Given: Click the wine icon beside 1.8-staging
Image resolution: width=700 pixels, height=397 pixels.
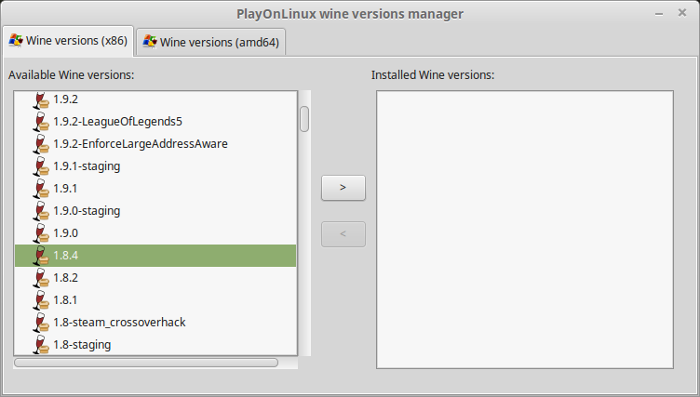Looking at the screenshot, I should [41, 345].
